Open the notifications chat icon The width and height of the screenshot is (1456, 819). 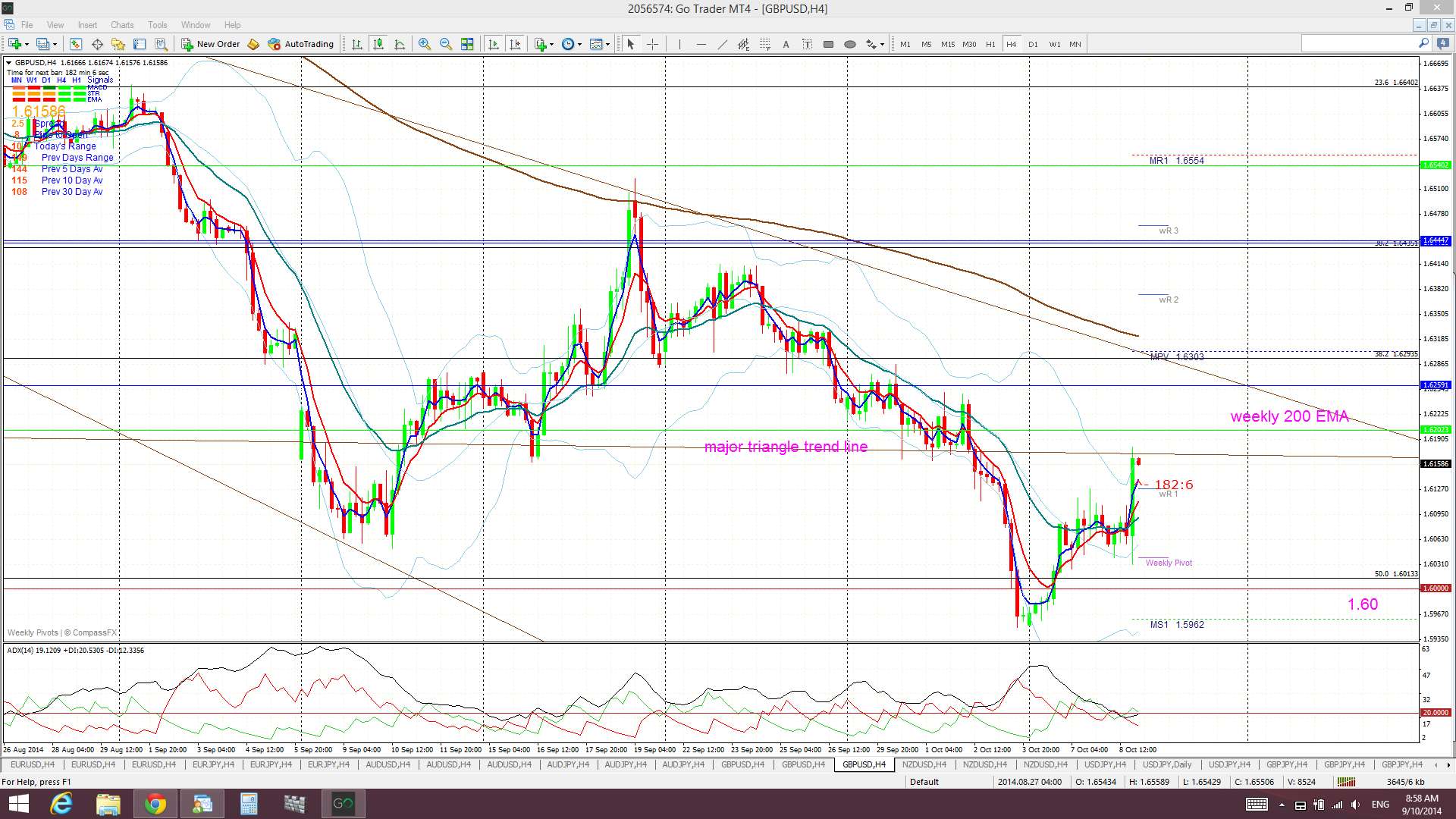click(1442, 44)
